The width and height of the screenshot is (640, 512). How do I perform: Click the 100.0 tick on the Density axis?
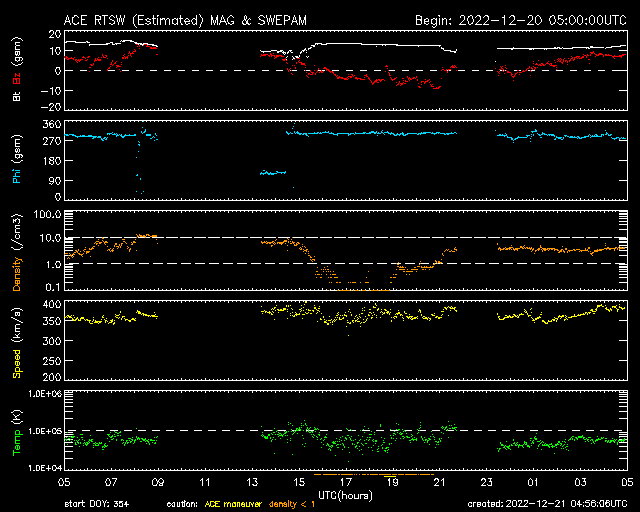coord(45,214)
